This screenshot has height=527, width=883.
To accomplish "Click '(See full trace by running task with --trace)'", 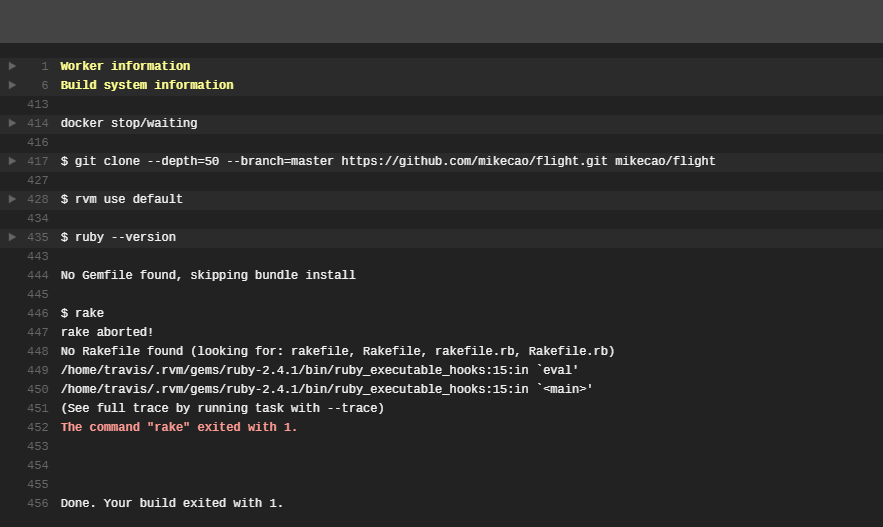I will point(222,408).
